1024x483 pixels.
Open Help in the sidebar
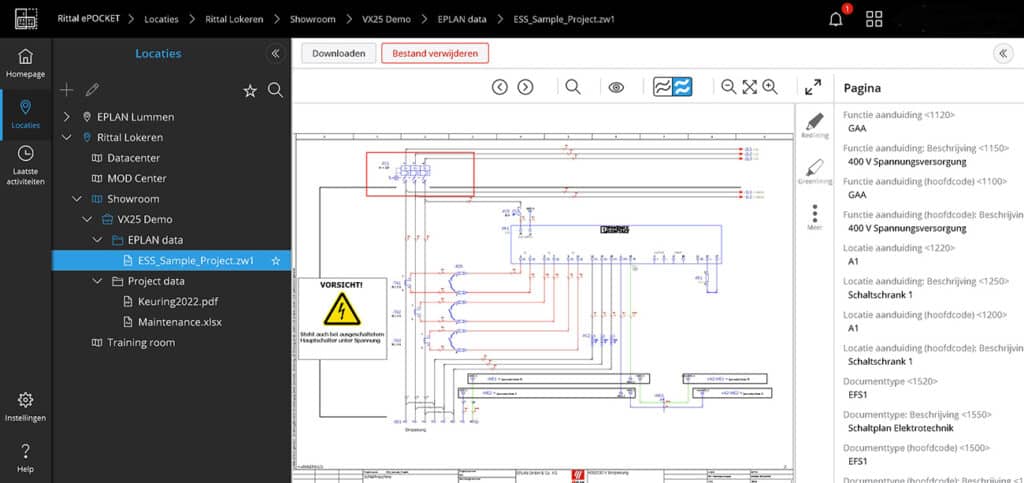pos(25,458)
